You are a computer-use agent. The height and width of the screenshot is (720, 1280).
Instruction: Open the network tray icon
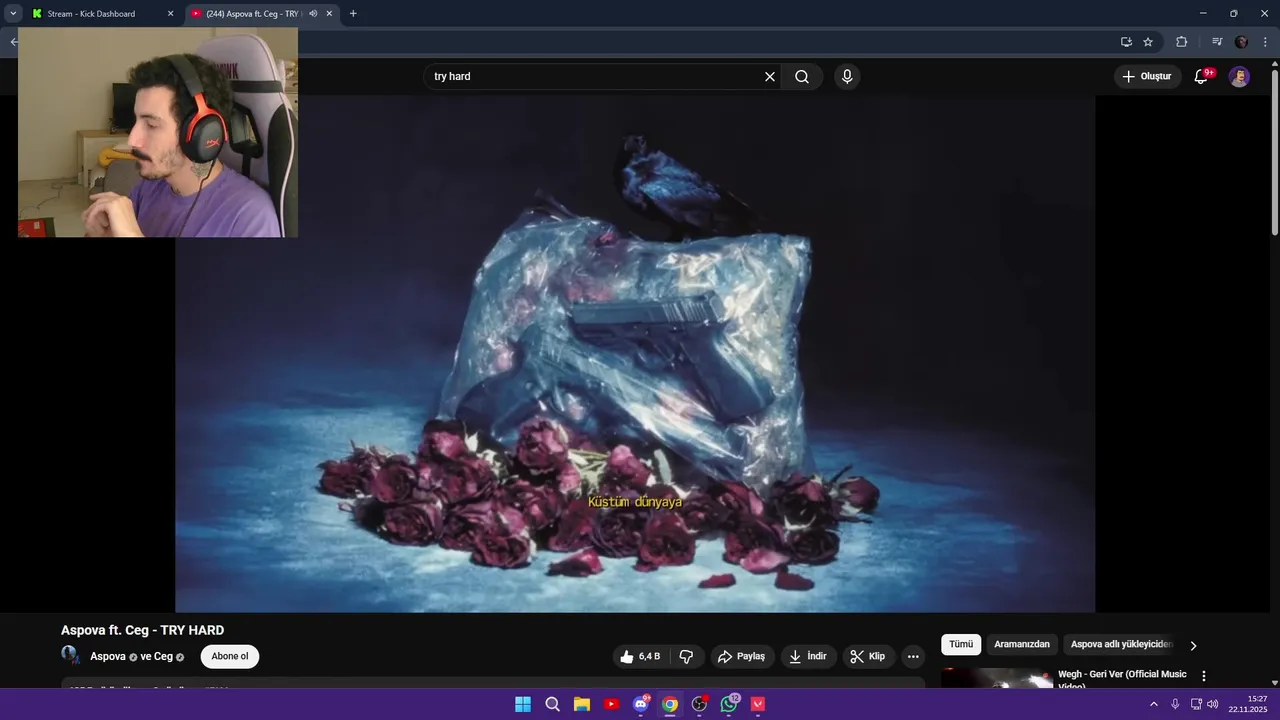coord(1196,704)
